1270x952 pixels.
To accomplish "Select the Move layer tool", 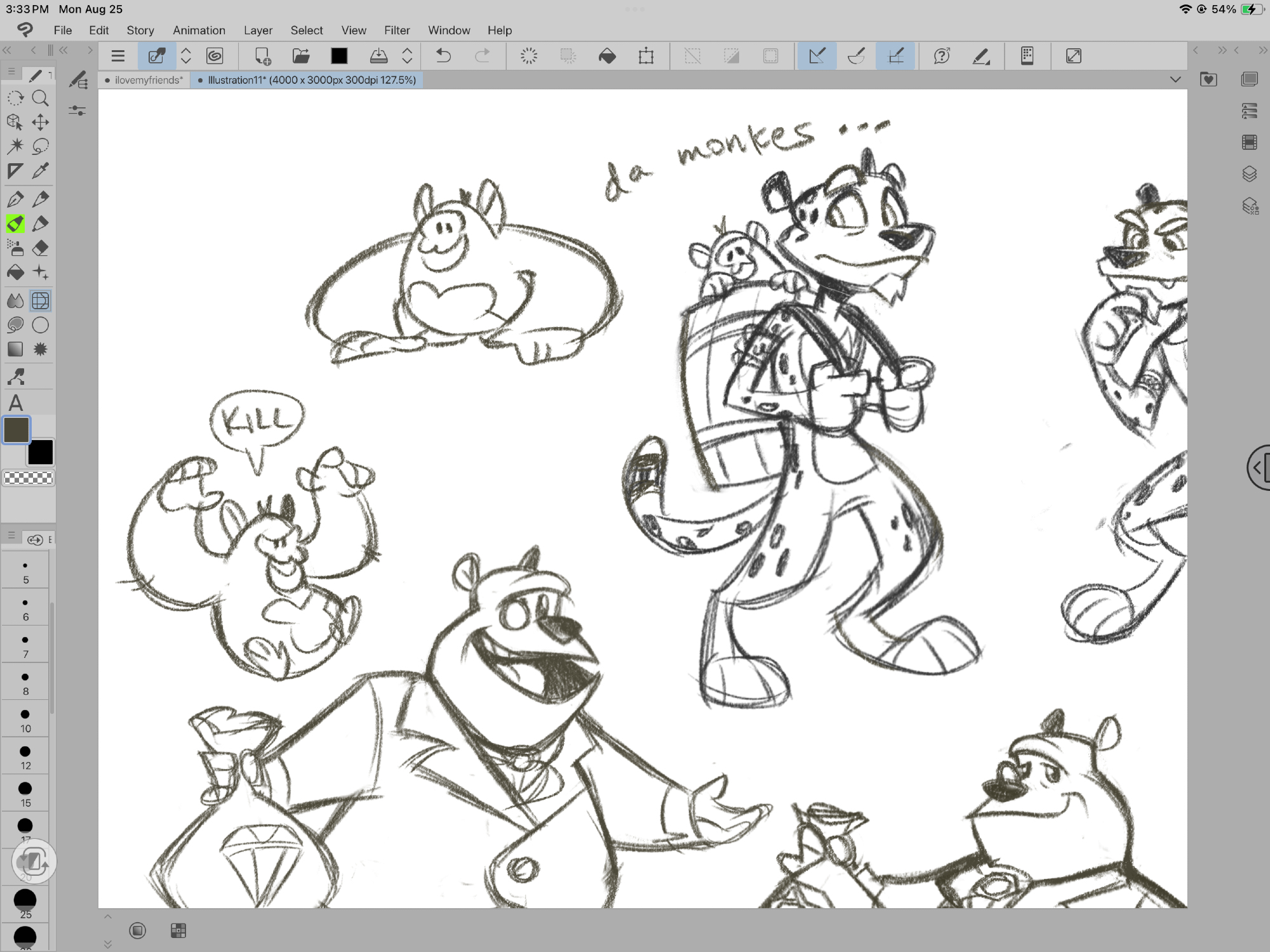I will point(40,122).
